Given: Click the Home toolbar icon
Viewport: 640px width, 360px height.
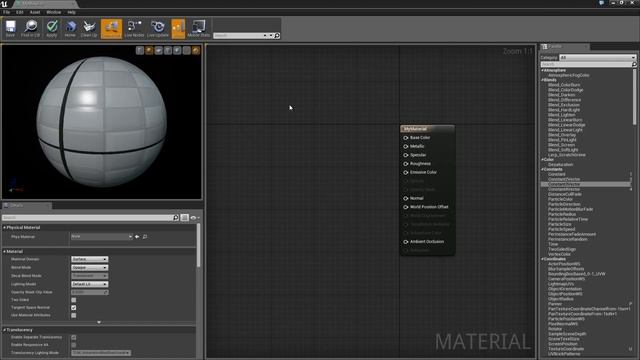Looking at the screenshot, I should pyautogui.click(x=70, y=29).
